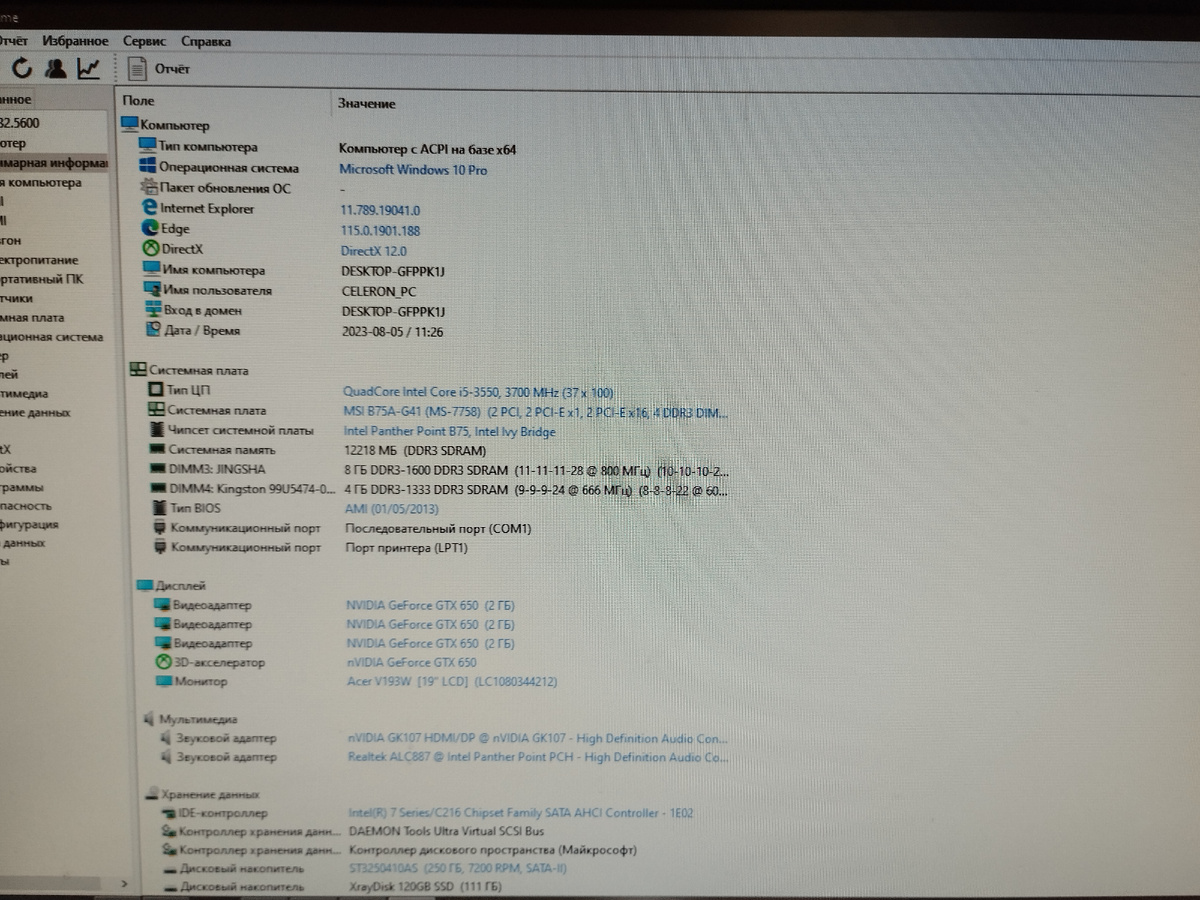The image size is (1200, 900).
Task: Click the Вход в домен row icon
Action: click(x=153, y=310)
